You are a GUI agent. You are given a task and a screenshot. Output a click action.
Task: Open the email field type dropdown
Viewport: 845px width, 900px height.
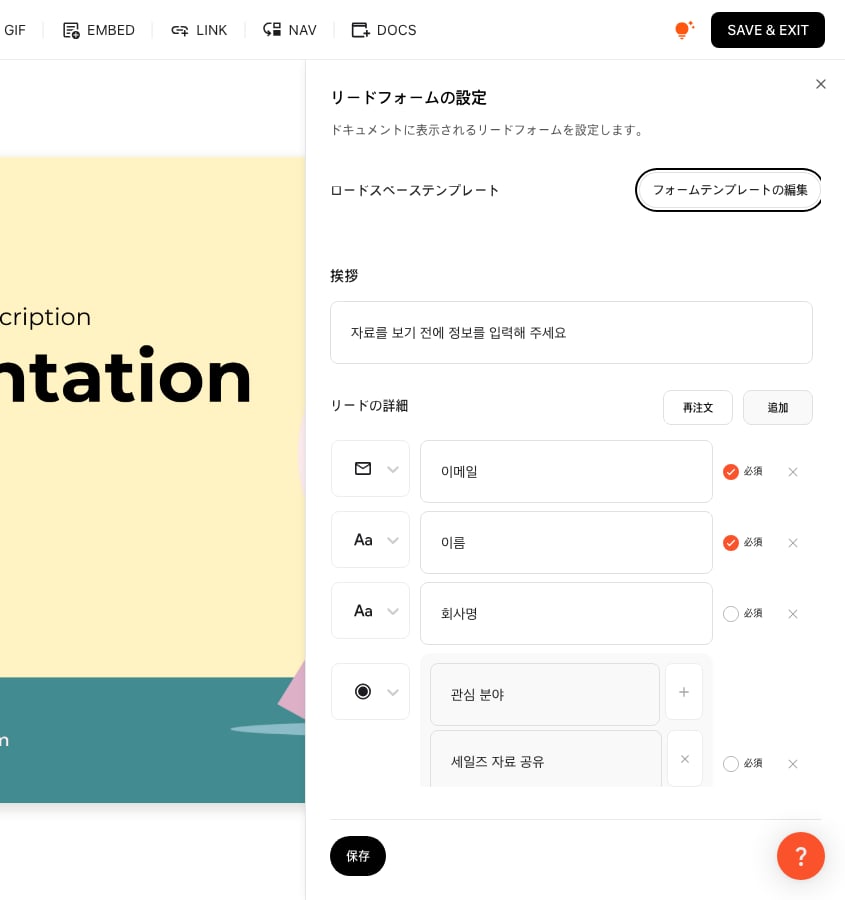pos(370,469)
